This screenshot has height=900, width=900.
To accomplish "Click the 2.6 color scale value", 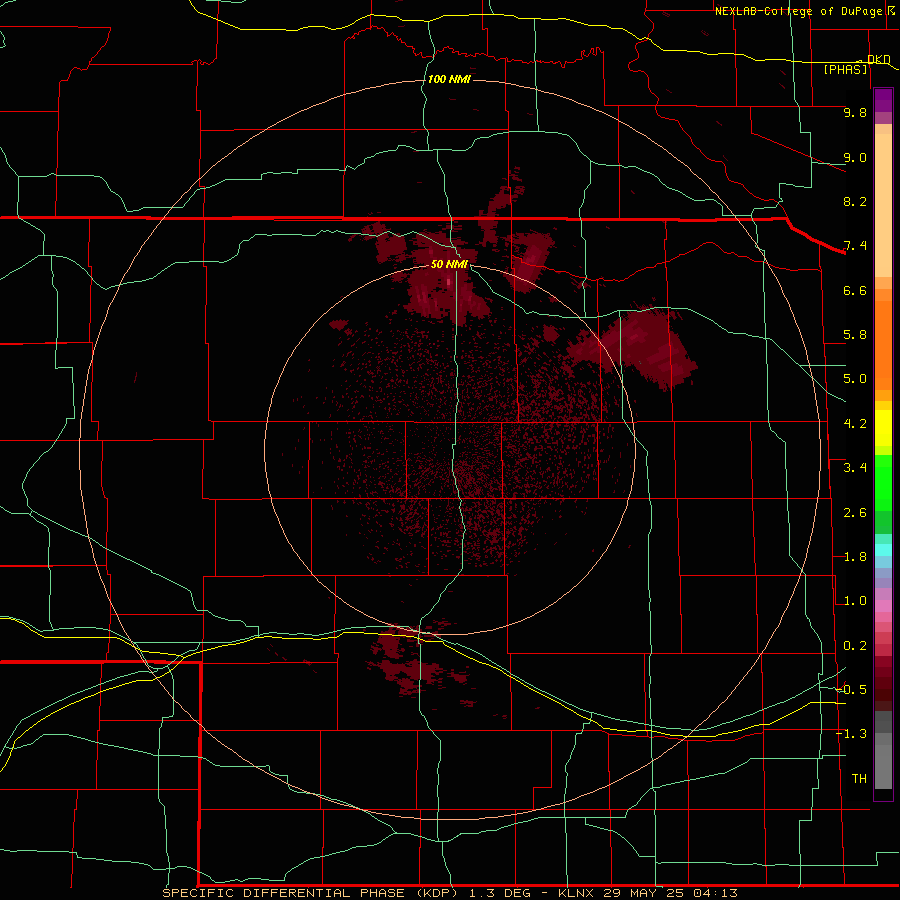I will [x=855, y=513].
